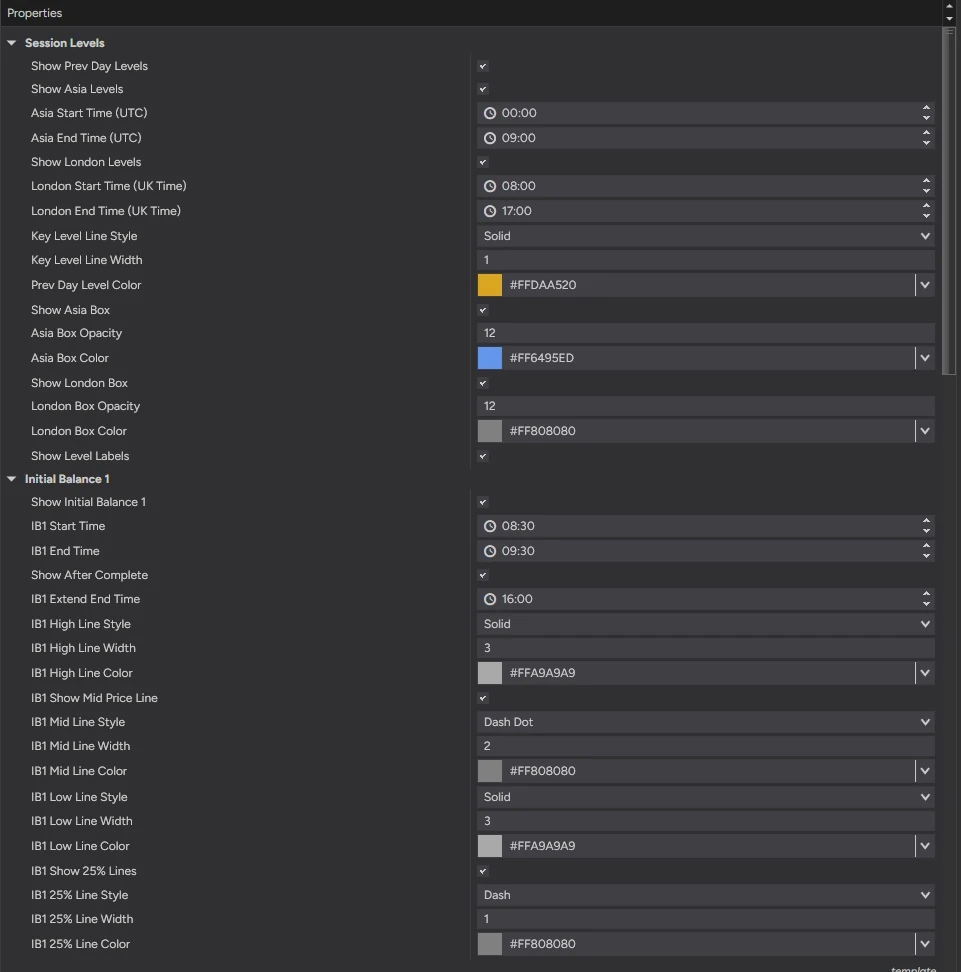Screen dimensions: 961x972
Task: Click the Properties panel title
Action: [35, 12]
